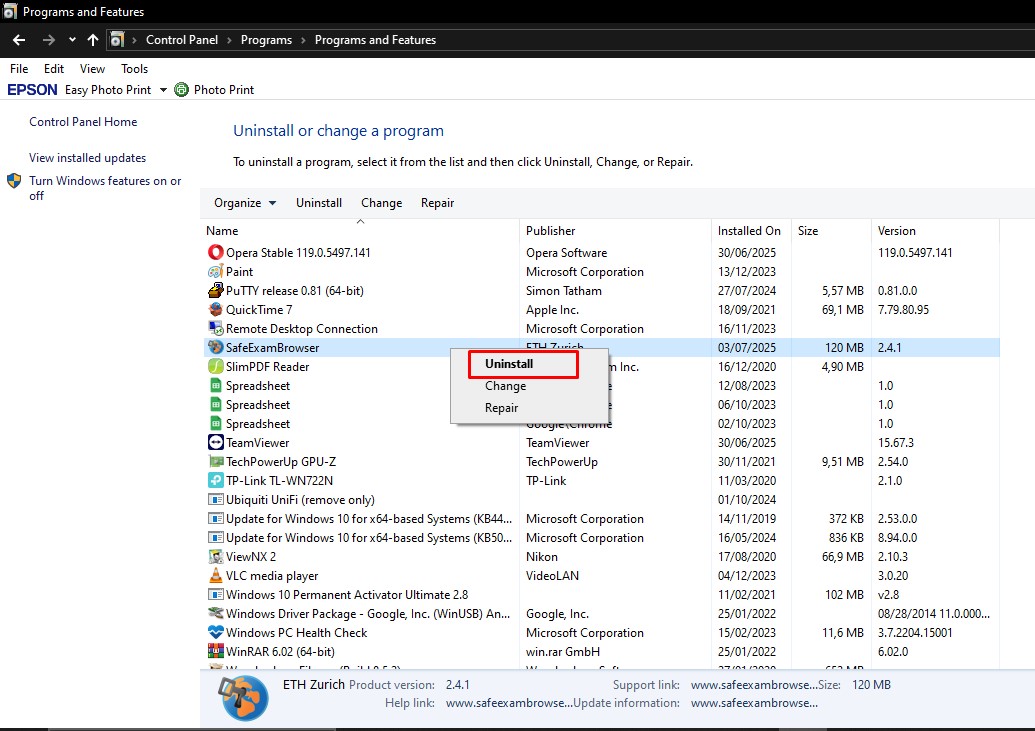Image resolution: width=1035 pixels, height=731 pixels.
Task: Click the SlimPDF Reader icon
Action: point(215,366)
